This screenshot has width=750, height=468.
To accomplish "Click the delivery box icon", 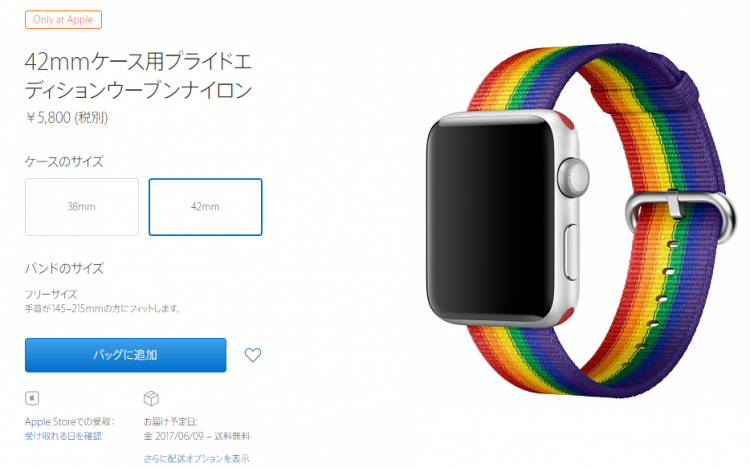I will pyautogui.click(x=151, y=398).
